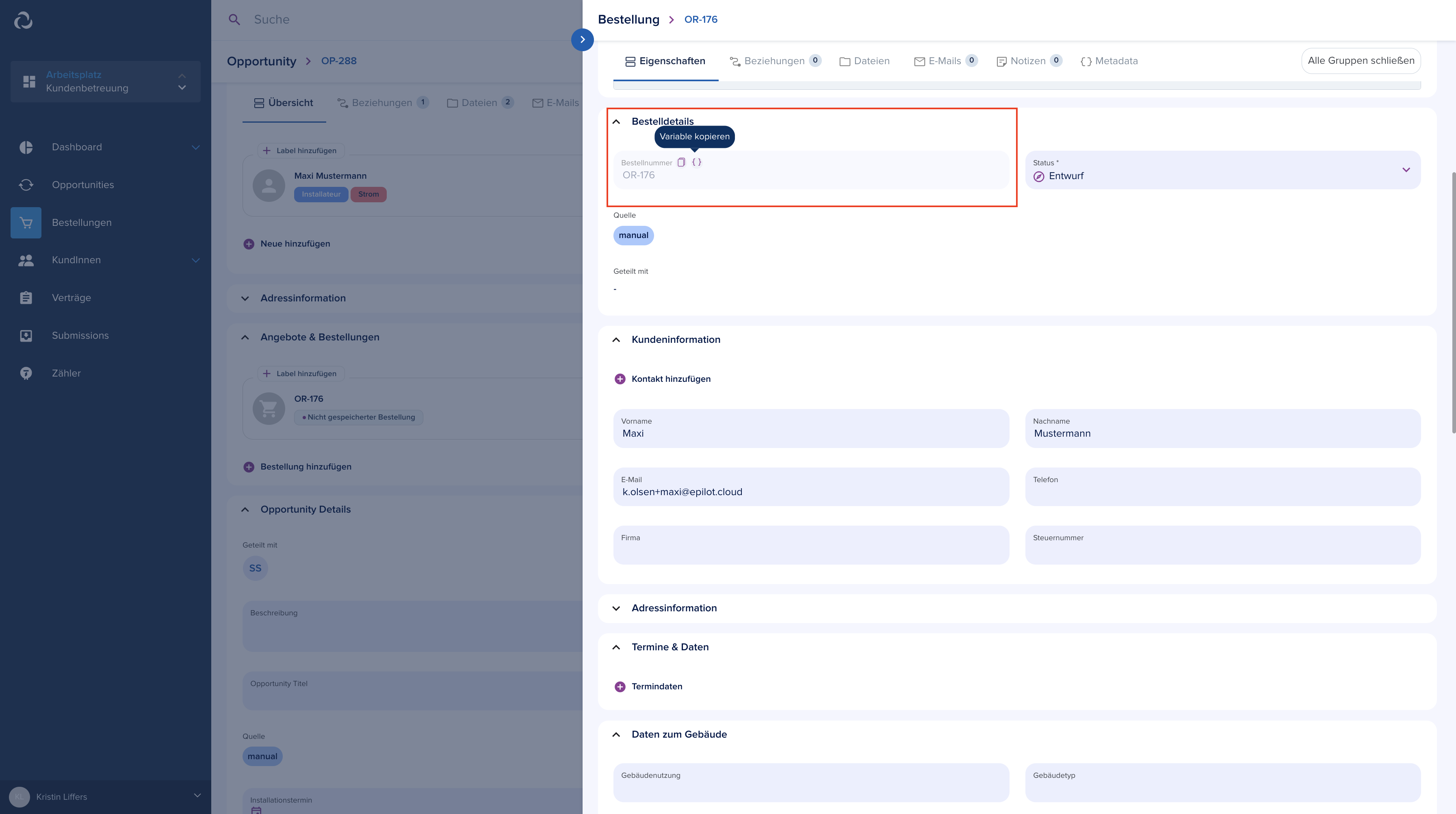This screenshot has height=814, width=1456.
Task: Click the Nachname field containing Mustermann
Action: (1222, 429)
